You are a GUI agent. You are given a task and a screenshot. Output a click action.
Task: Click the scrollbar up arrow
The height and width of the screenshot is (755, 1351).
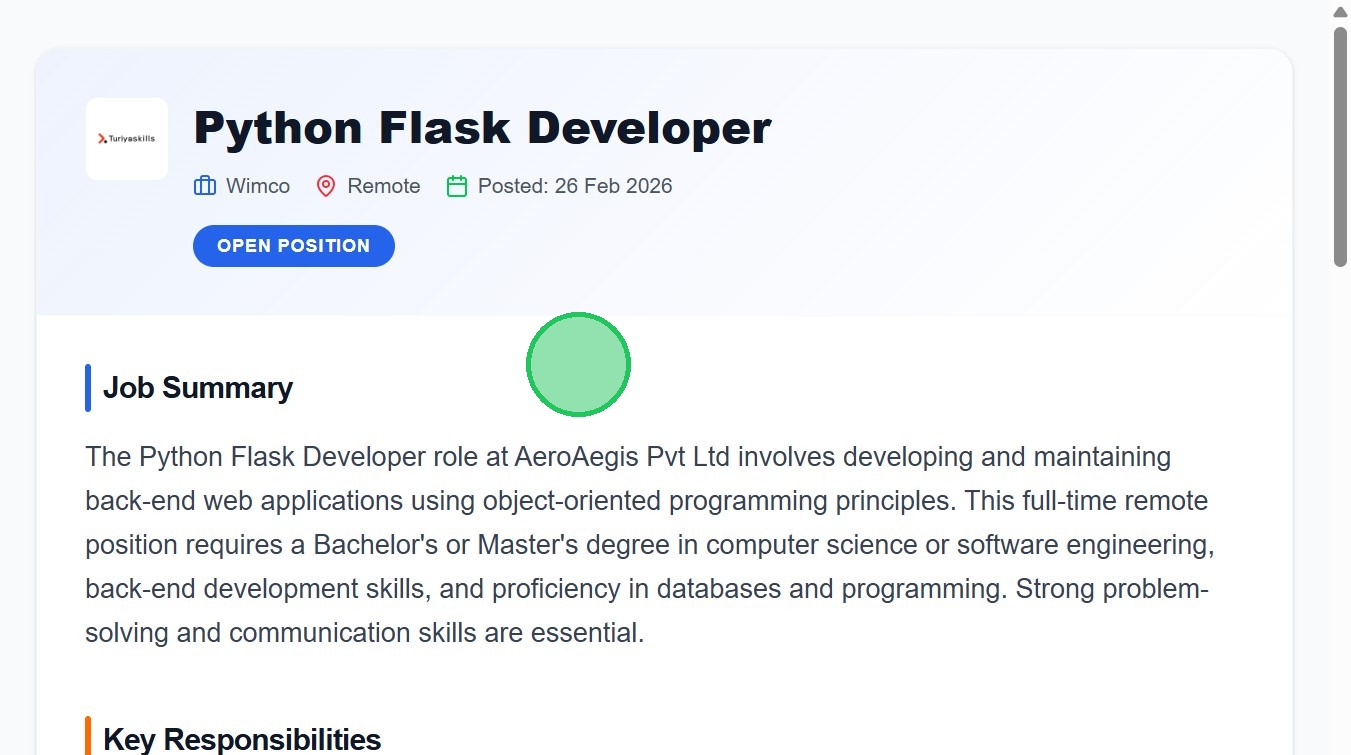point(1340,12)
